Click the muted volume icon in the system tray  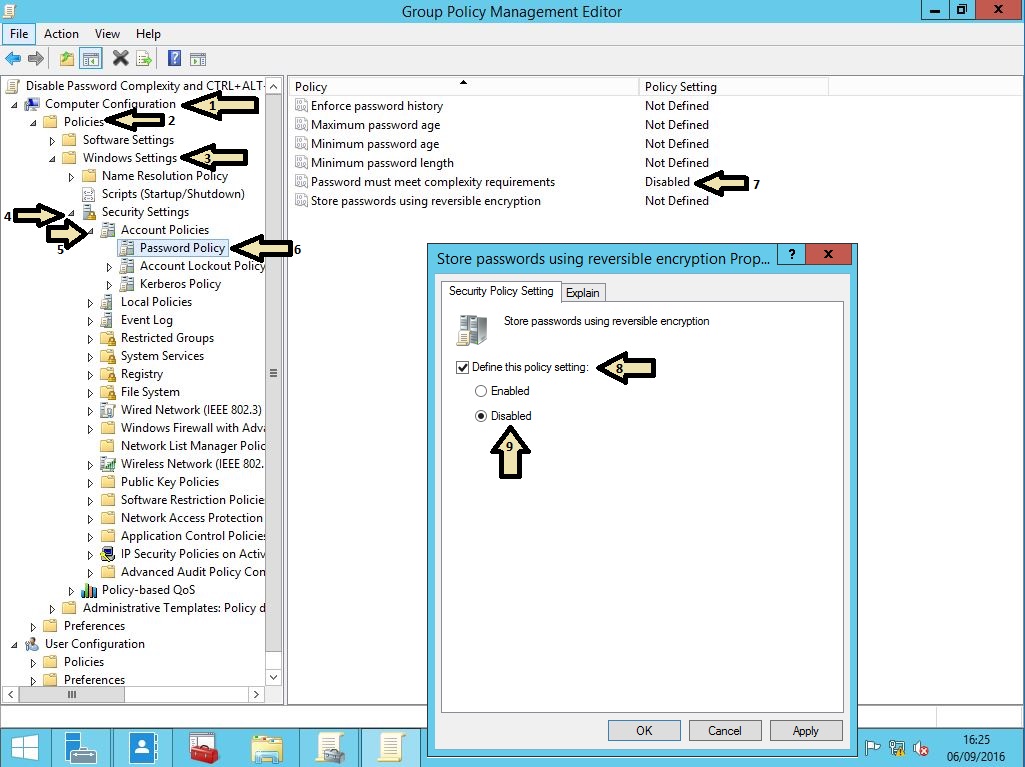[x=920, y=748]
